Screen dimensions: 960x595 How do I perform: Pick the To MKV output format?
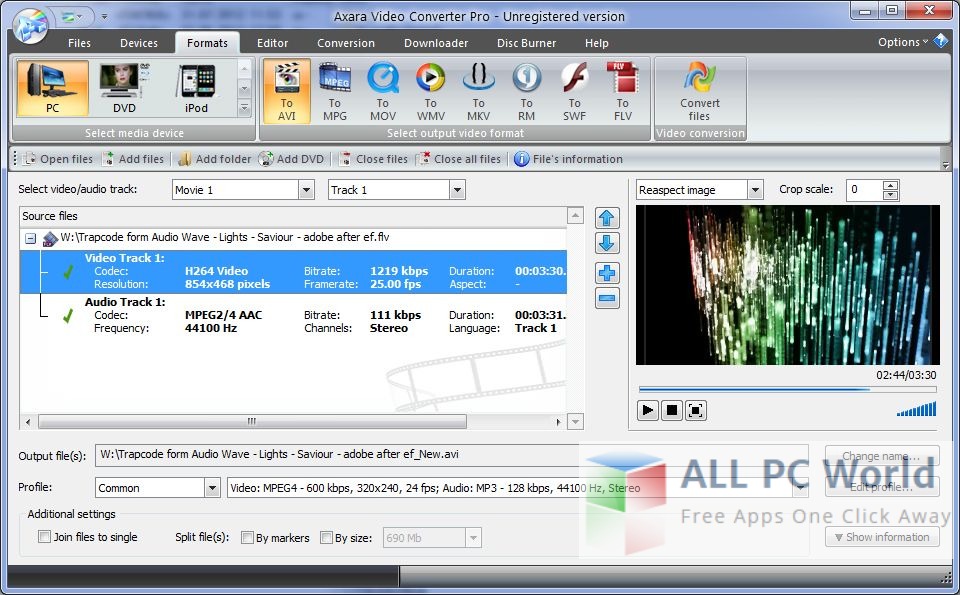click(478, 90)
